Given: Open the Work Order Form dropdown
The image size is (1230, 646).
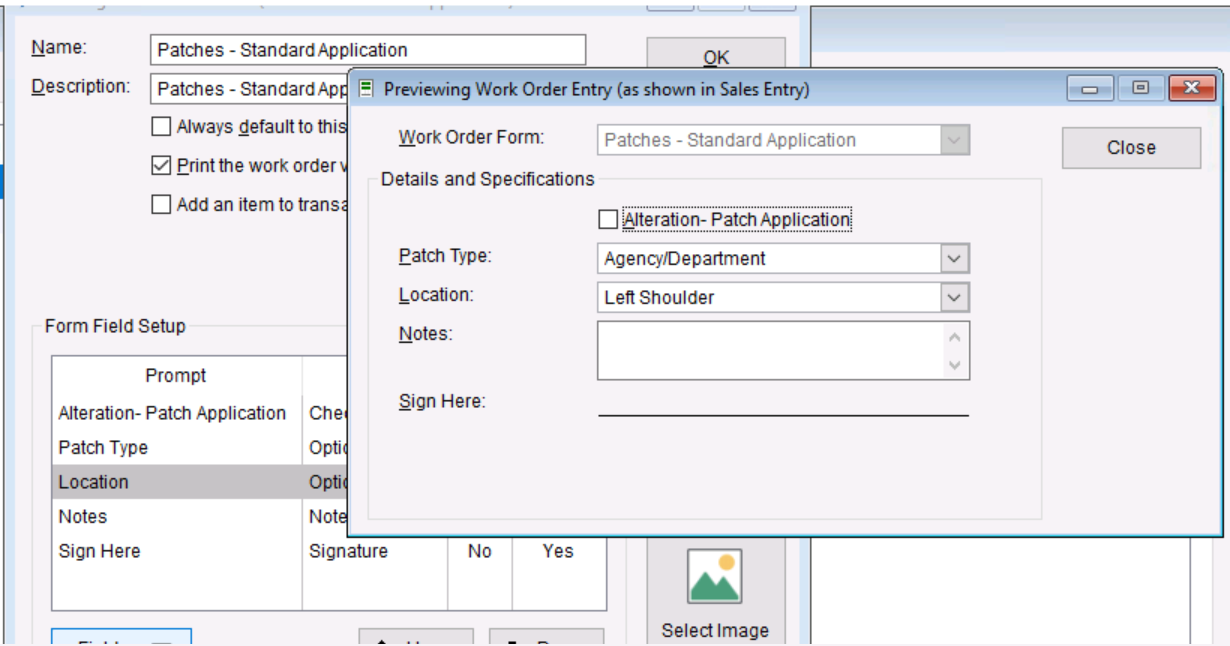Looking at the screenshot, I should pyautogui.click(x=954, y=141).
